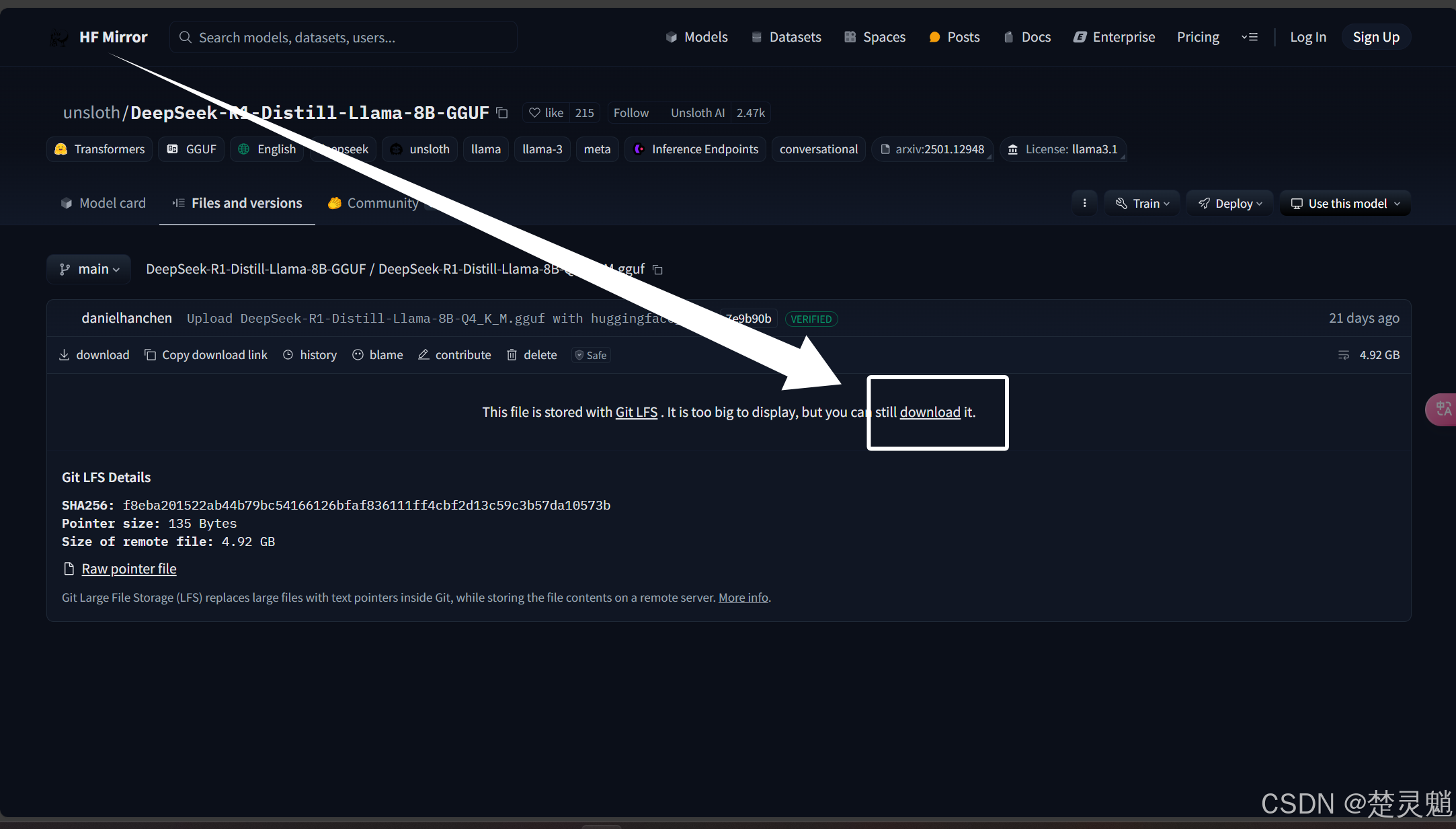Screen dimensions: 1456x829
Task: Open the Train dropdown
Action: click(x=1142, y=204)
